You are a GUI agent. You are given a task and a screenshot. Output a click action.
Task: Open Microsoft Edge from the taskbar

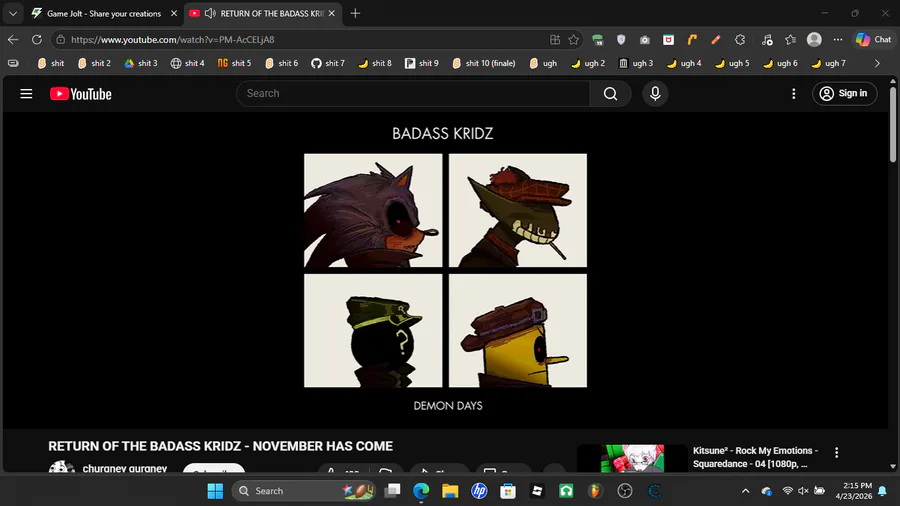(421, 491)
